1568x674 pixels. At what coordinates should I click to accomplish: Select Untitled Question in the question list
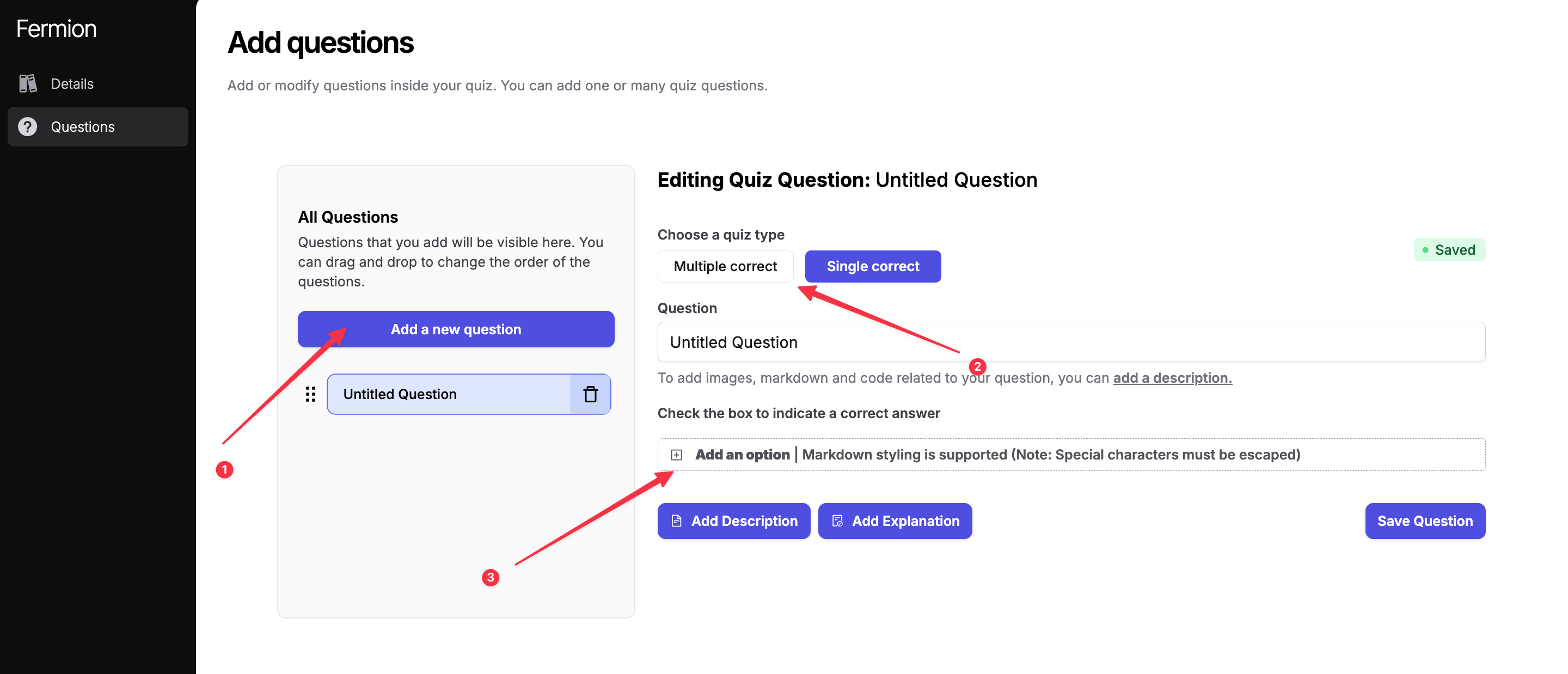click(448, 394)
